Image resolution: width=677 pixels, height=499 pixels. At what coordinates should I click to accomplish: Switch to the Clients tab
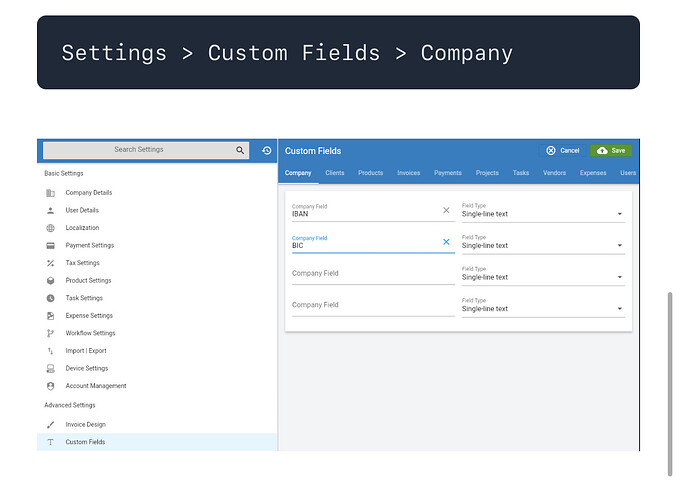click(x=334, y=173)
